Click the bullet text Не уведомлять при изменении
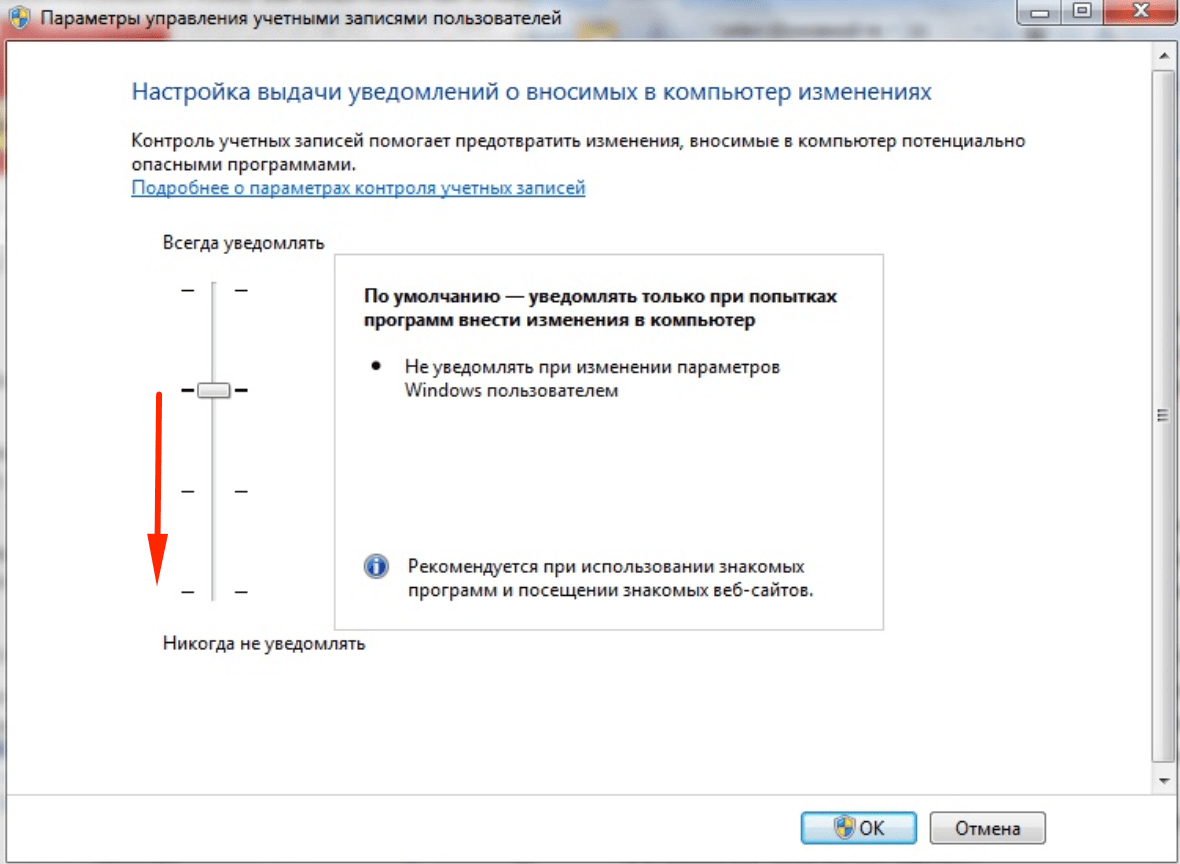The image size is (1180, 864). [x=592, y=379]
